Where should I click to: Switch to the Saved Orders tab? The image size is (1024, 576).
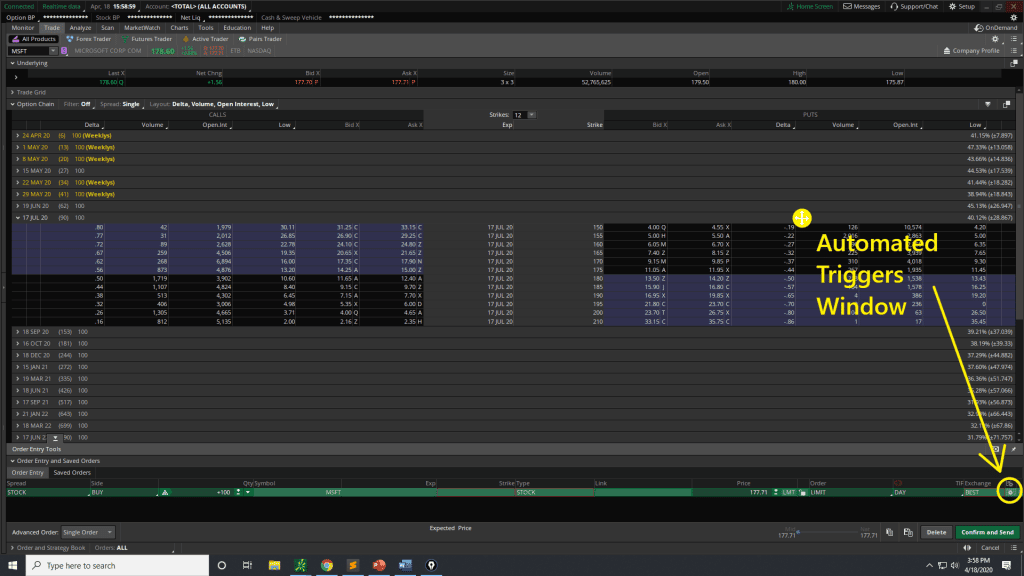point(73,472)
